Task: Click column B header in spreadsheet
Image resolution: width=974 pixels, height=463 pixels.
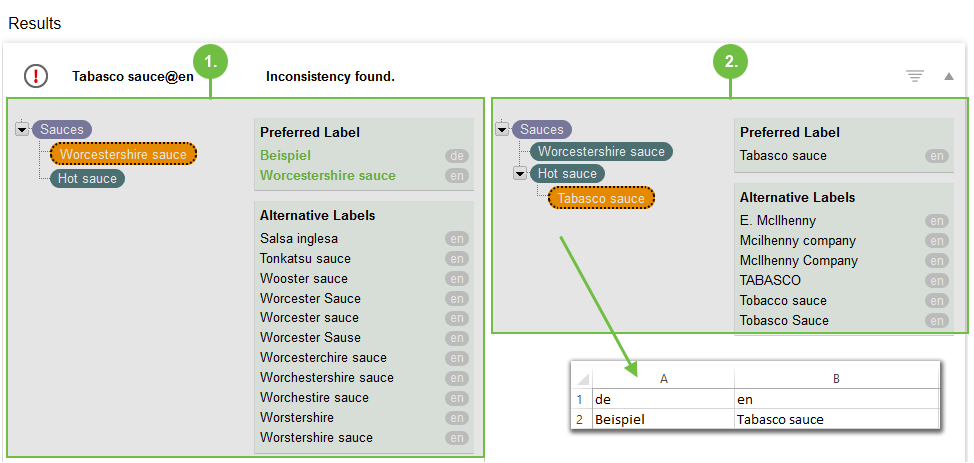Action: tap(836, 379)
